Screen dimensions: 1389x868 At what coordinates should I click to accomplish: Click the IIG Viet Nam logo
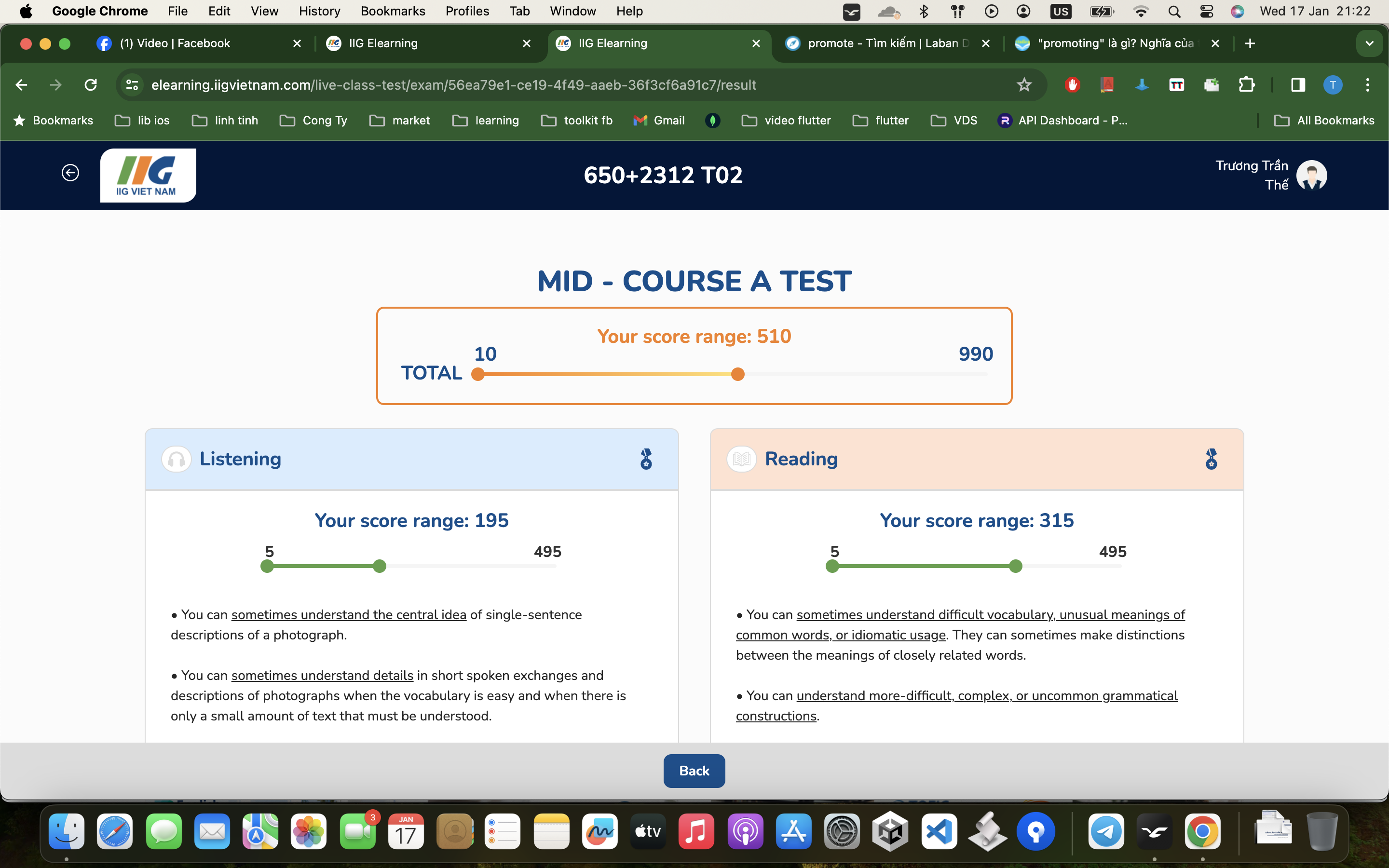coord(148,175)
